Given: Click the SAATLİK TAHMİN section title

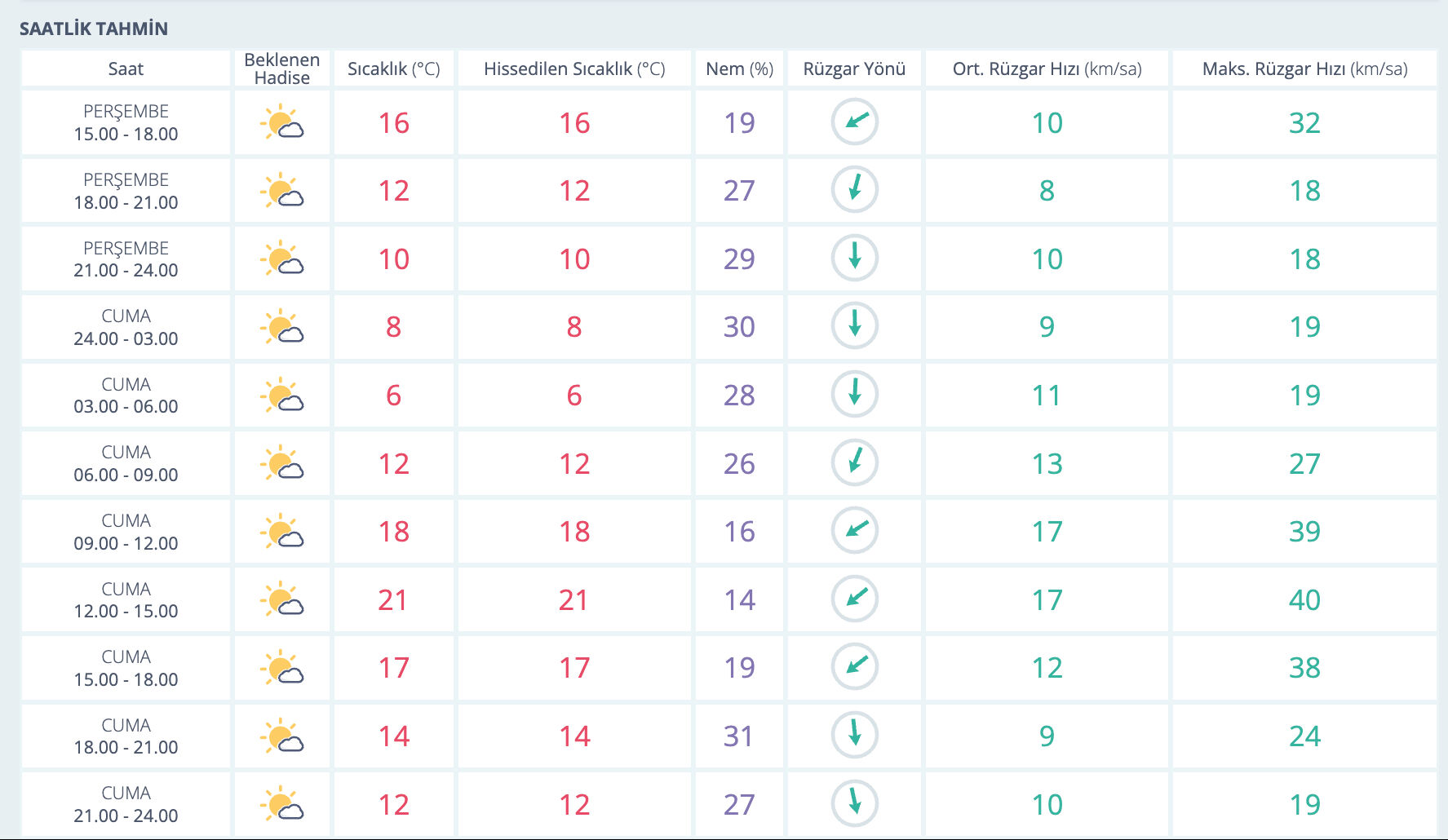Looking at the screenshot, I should pyautogui.click(x=94, y=29).
